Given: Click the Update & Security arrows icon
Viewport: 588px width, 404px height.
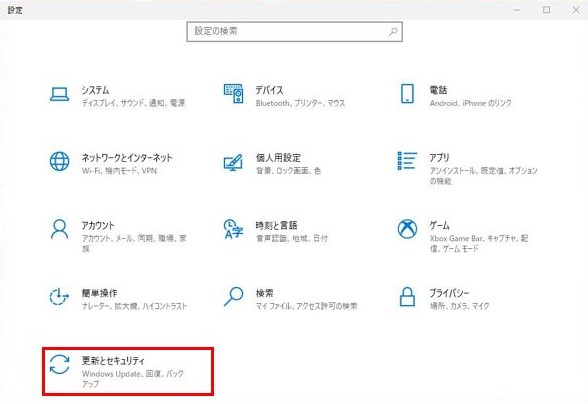Looking at the screenshot, I should [59, 365].
